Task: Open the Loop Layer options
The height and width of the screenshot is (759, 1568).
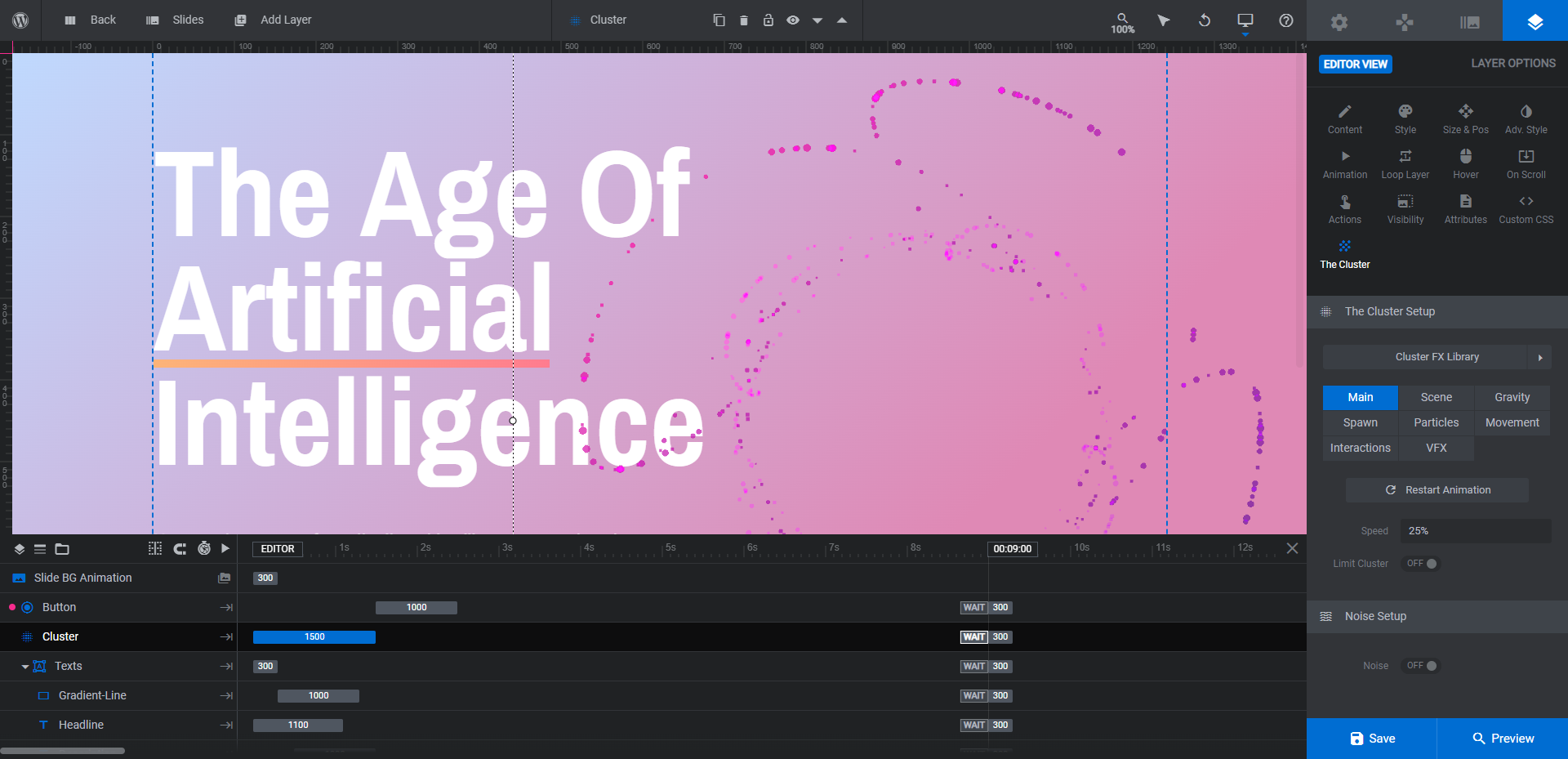Action: point(1405,164)
